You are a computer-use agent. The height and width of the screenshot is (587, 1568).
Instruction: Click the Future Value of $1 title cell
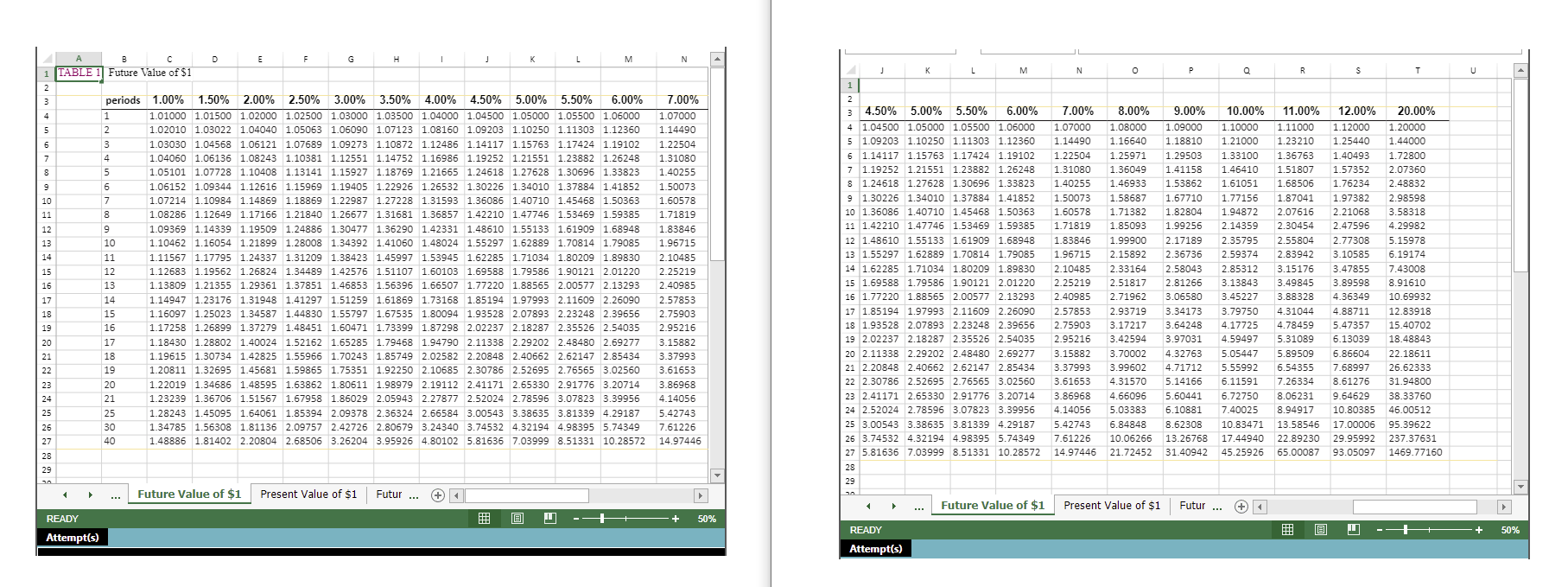150,73
